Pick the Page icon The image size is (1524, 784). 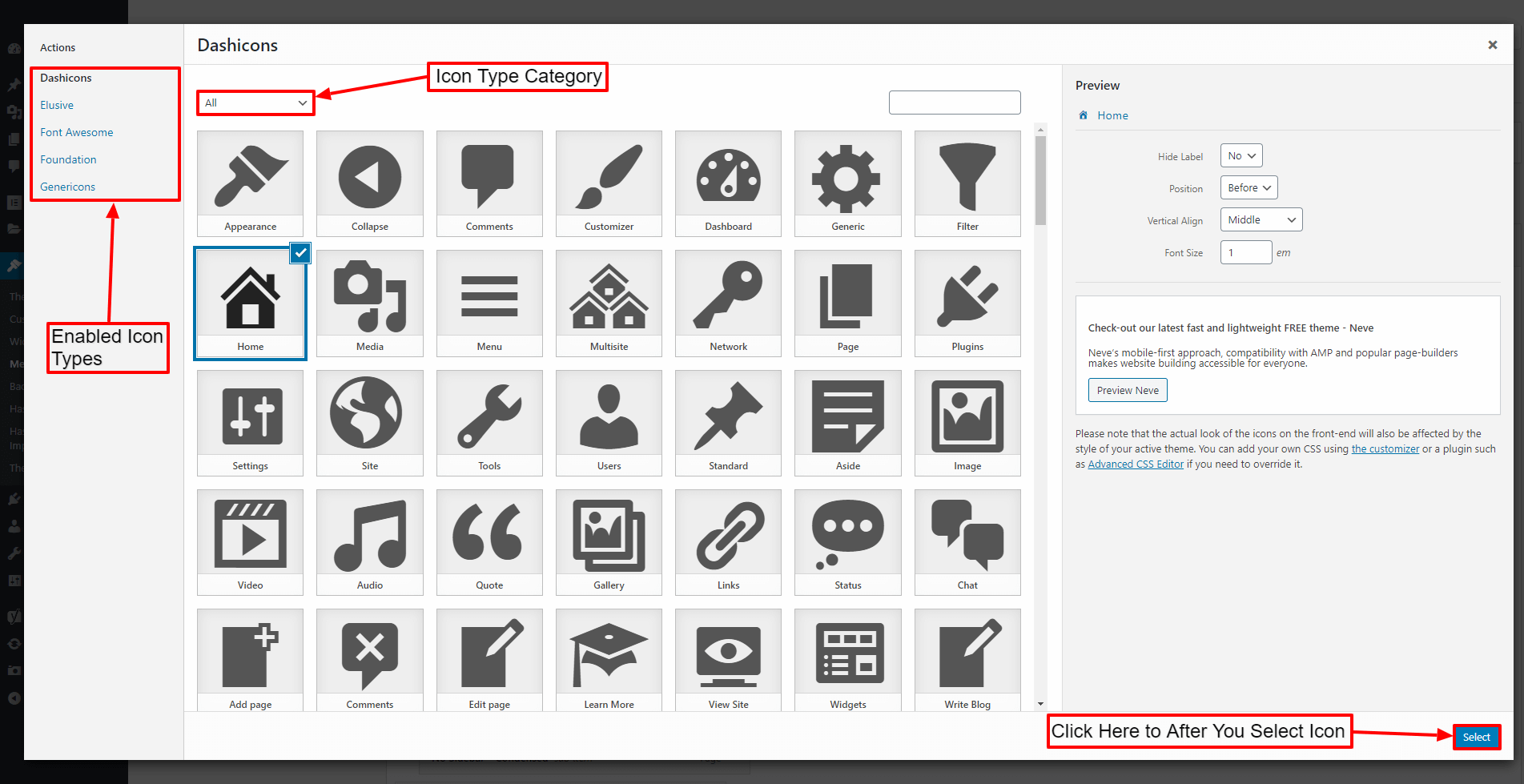(847, 303)
